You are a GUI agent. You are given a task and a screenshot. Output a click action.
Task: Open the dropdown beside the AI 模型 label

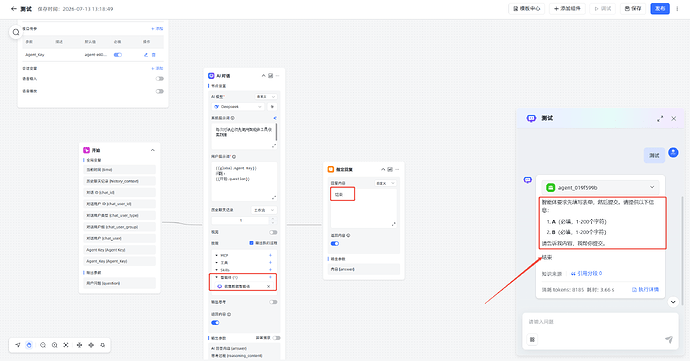(x=266, y=96)
